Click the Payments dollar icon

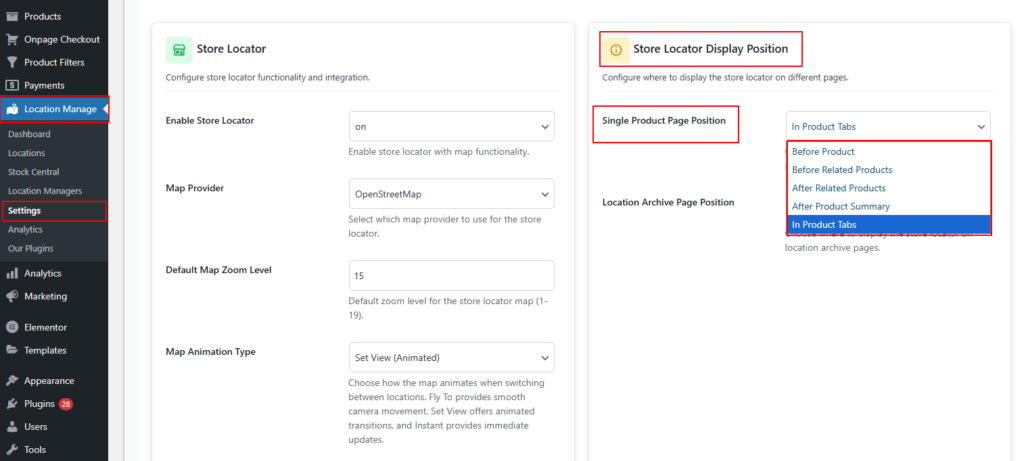click(x=12, y=85)
